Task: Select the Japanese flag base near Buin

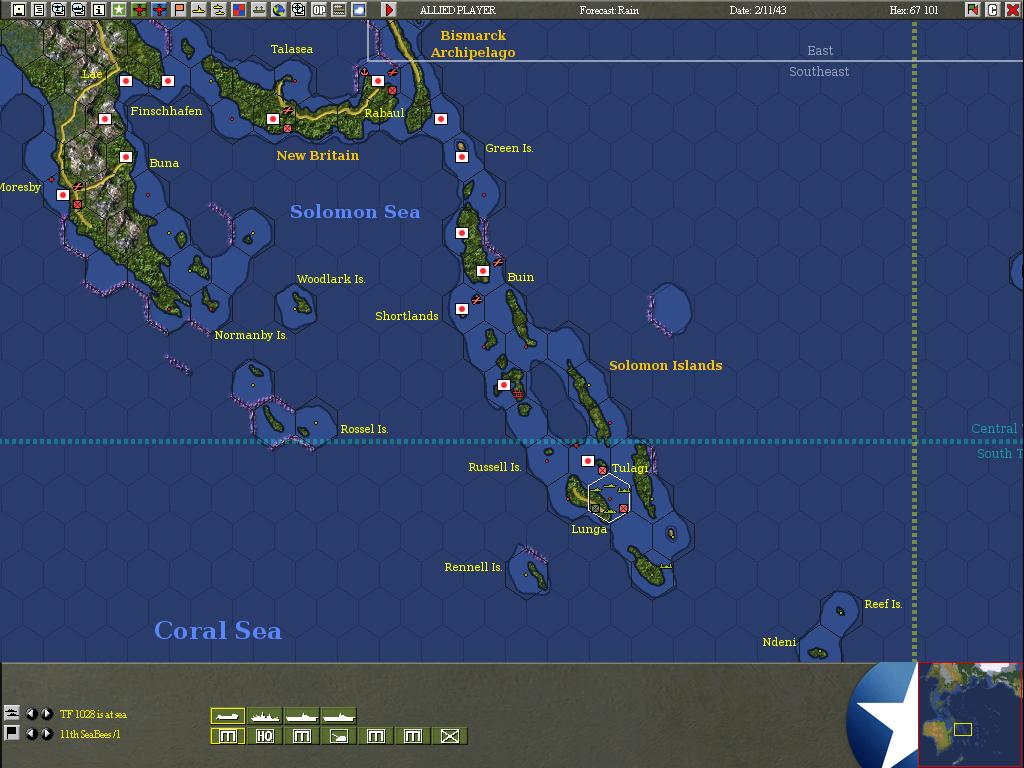Action: 483,271
